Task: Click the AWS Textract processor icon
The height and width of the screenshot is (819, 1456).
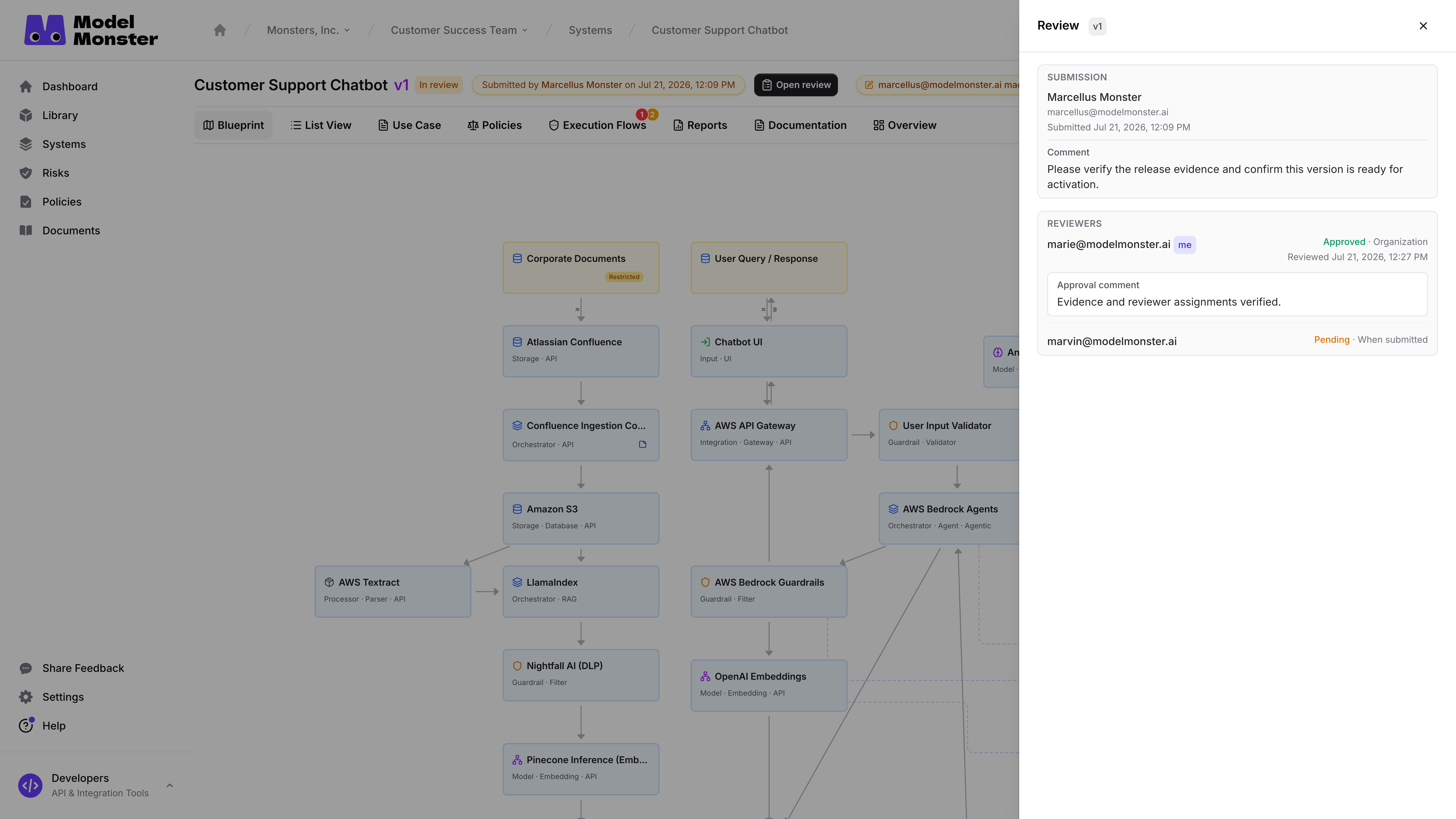Action: pos(330,582)
